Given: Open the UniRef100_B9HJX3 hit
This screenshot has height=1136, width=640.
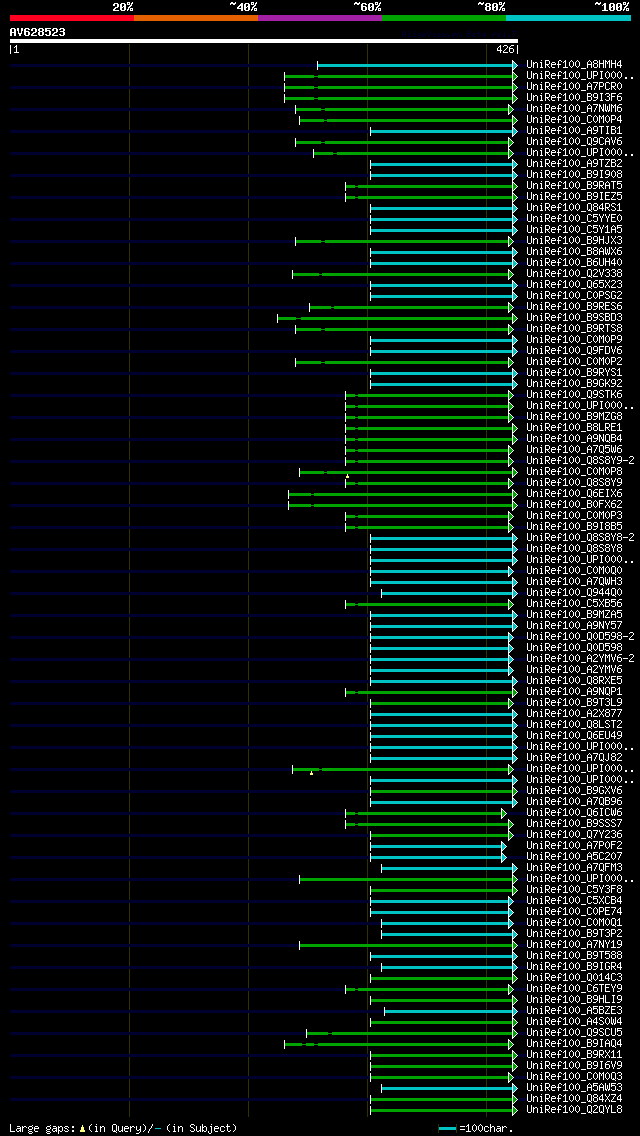Looking at the screenshot, I should [x=574, y=241].
